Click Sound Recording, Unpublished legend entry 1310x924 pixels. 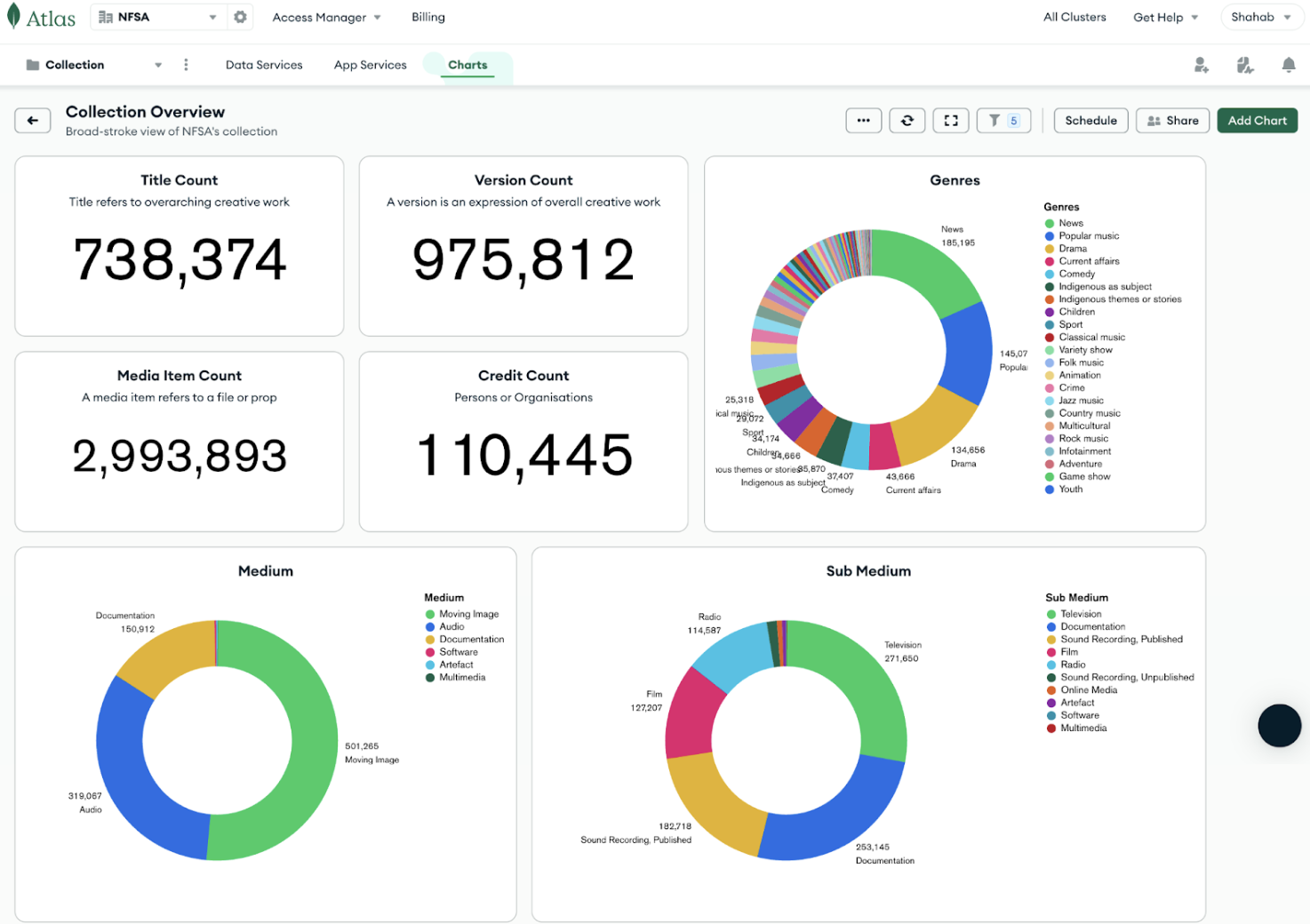tap(1121, 678)
